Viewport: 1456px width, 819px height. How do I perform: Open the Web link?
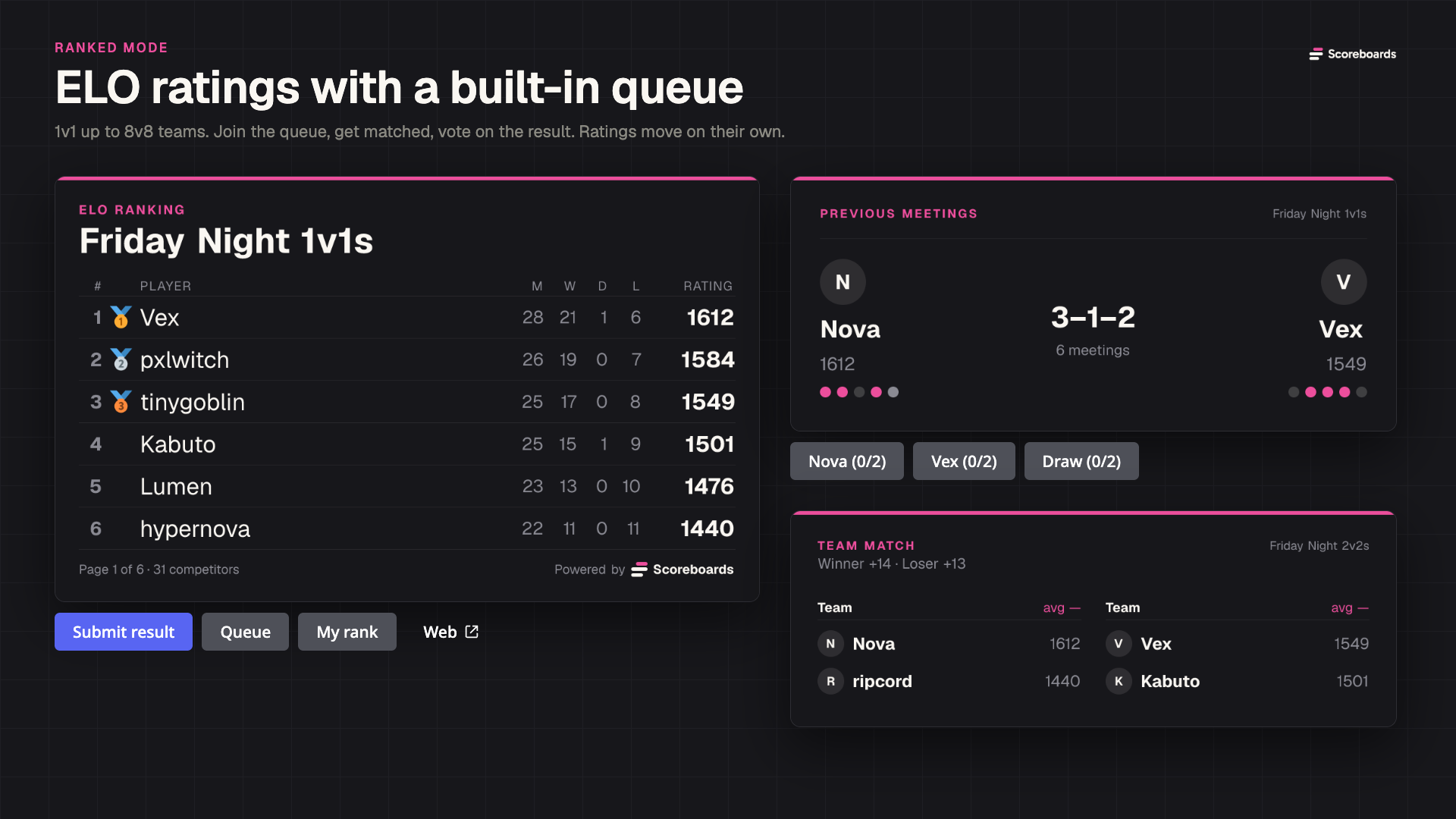pyautogui.click(x=450, y=632)
